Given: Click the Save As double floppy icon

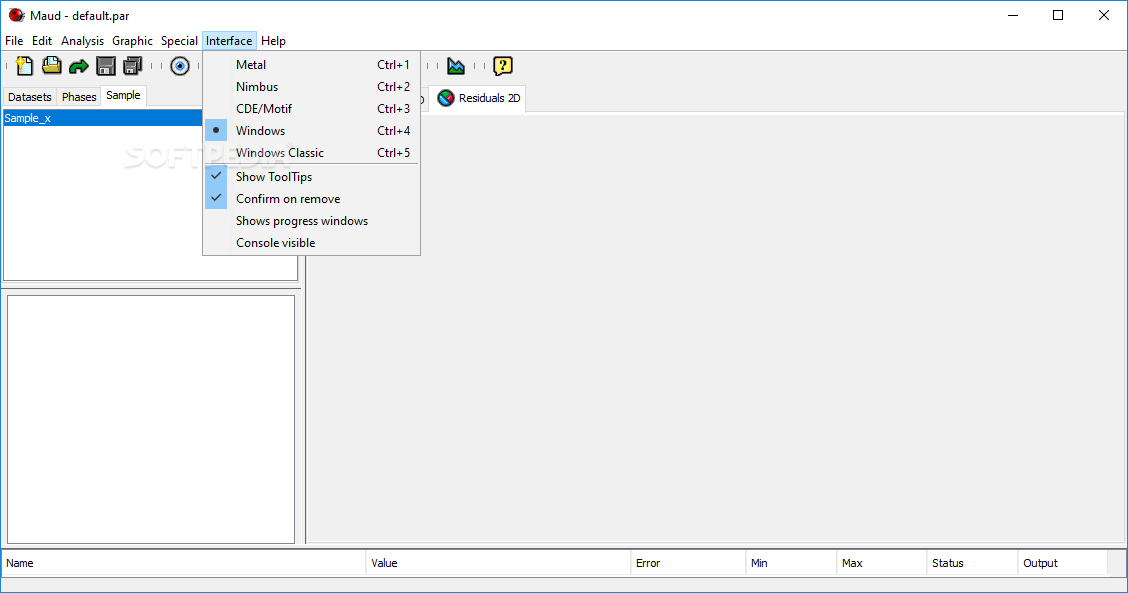Looking at the screenshot, I should (133, 66).
